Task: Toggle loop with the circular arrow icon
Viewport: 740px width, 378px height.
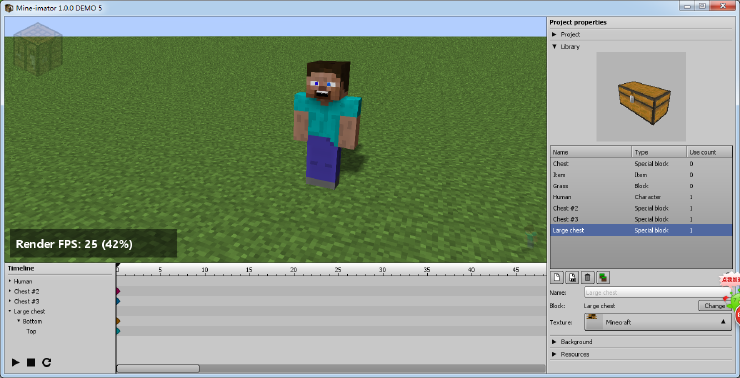Action: 46,362
